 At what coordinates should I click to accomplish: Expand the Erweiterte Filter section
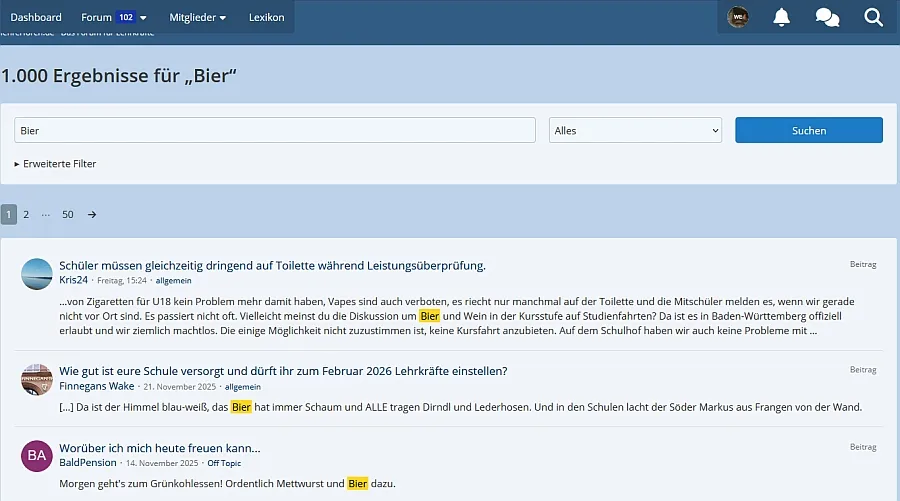[x=56, y=163]
